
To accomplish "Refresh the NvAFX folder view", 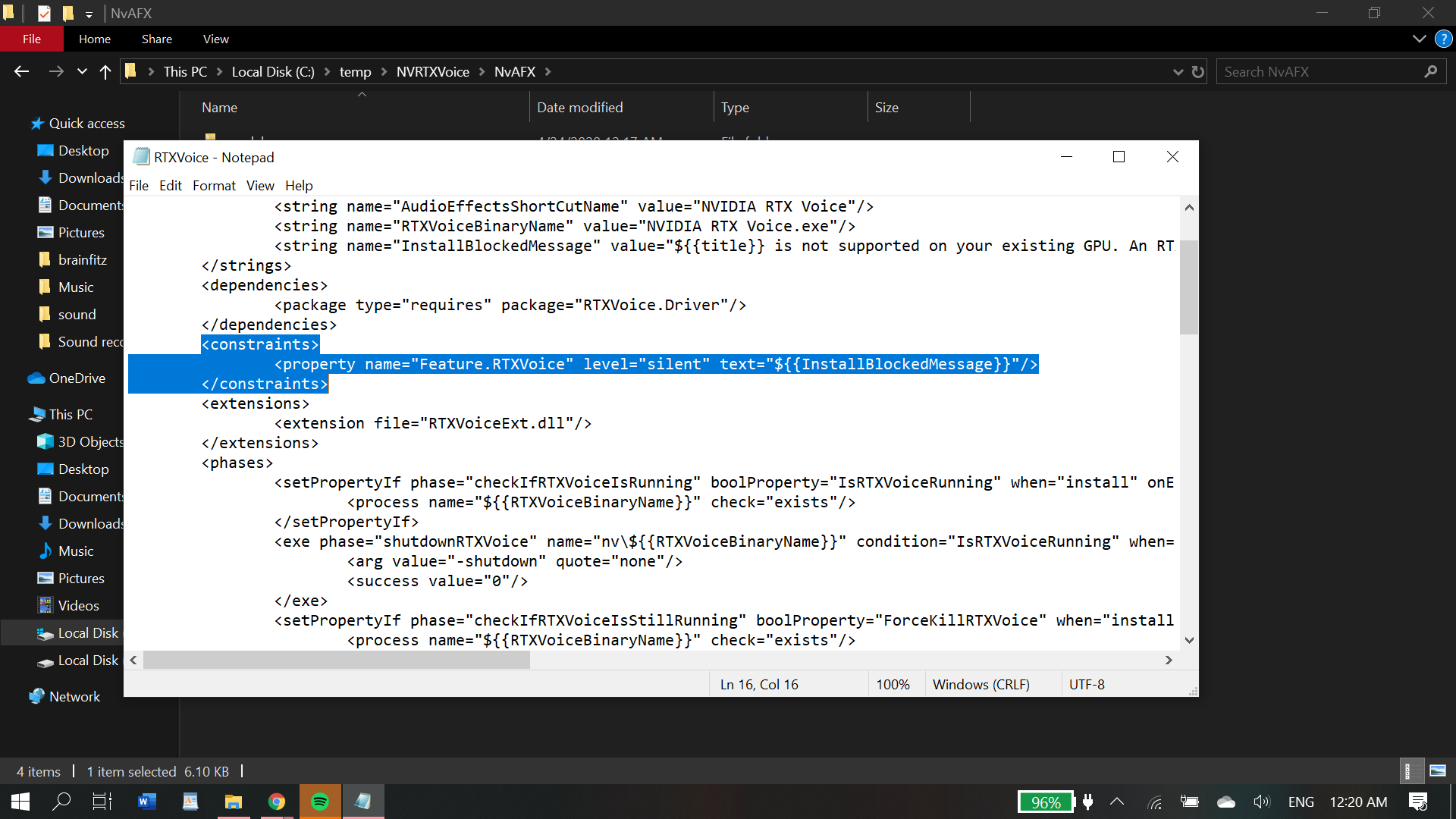I will (x=1198, y=72).
